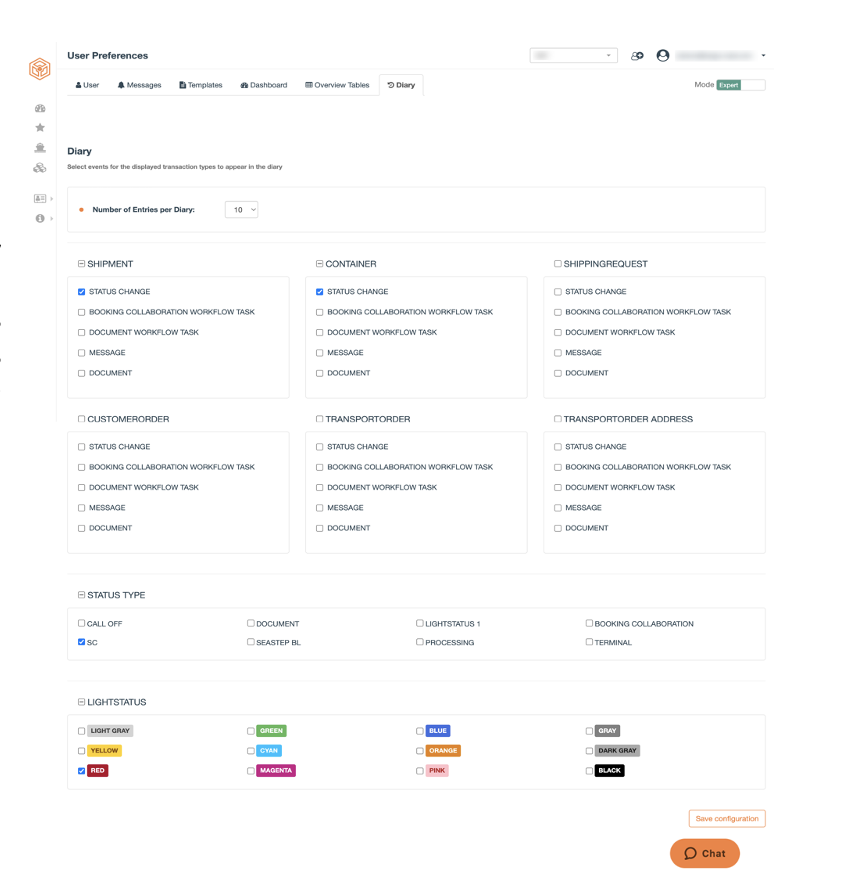This screenshot has width=848, height=882.
Task: Open the contact card sidebar icon
Action: 40,198
